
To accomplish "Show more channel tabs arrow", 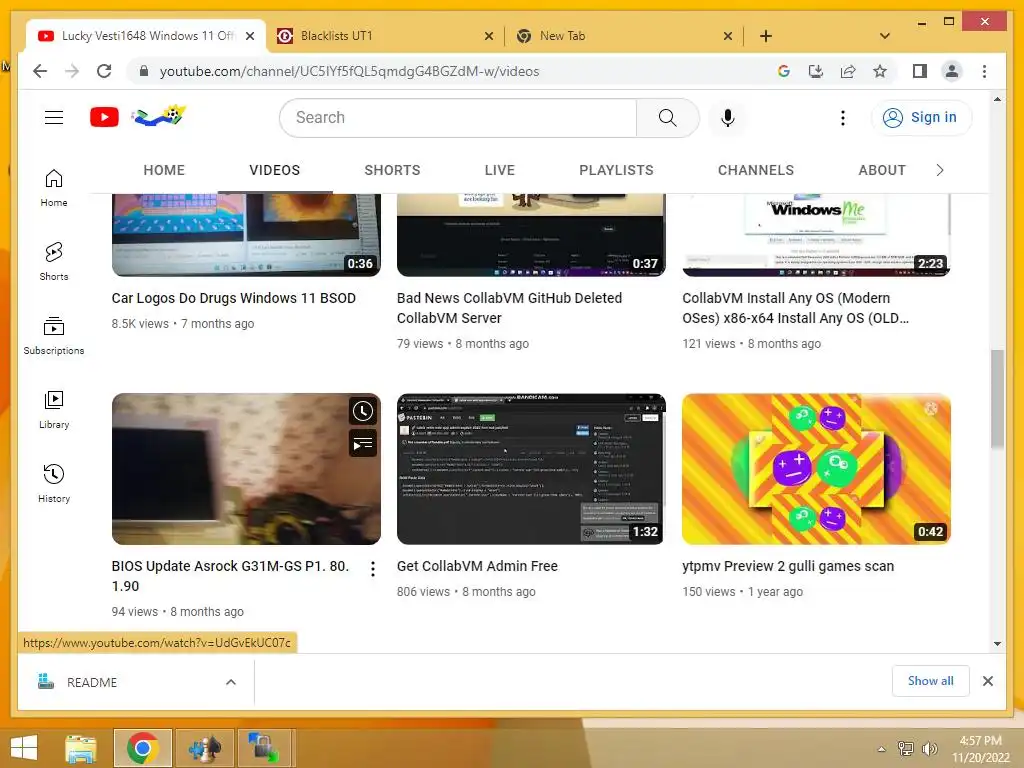I will pyautogui.click(x=940, y=170).
